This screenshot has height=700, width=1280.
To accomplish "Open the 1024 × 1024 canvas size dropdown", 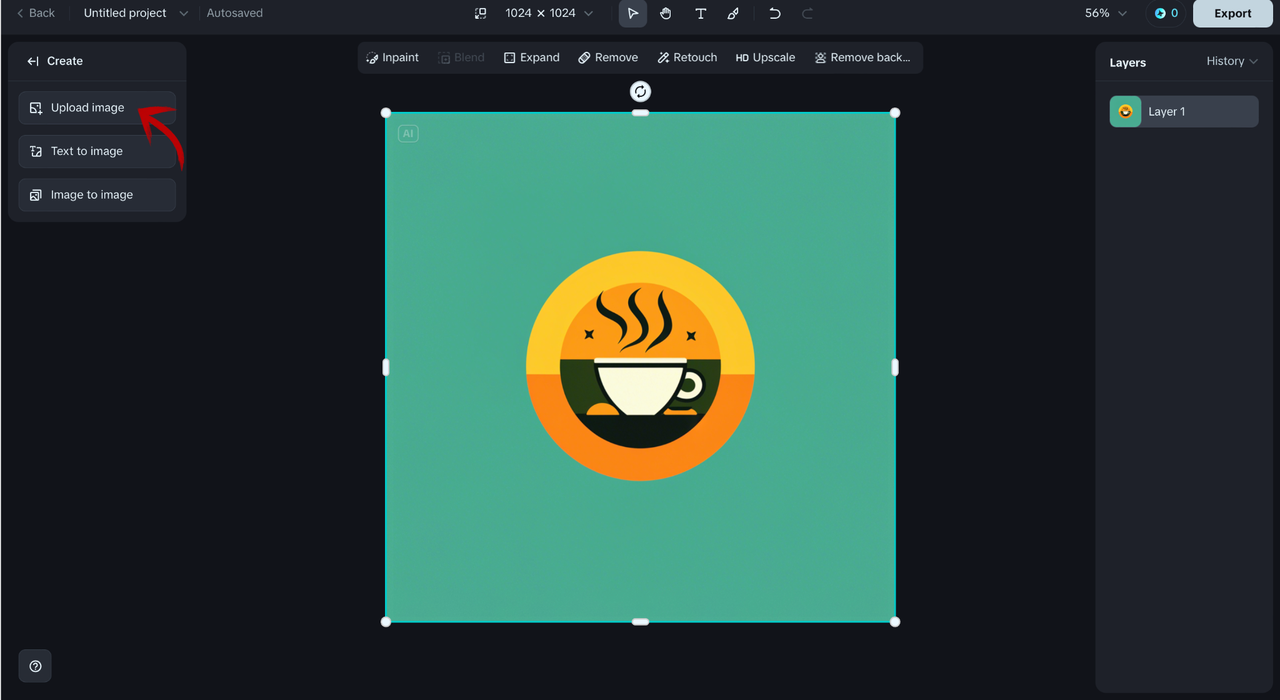I will pyautogui.click(x=549, y=13).
